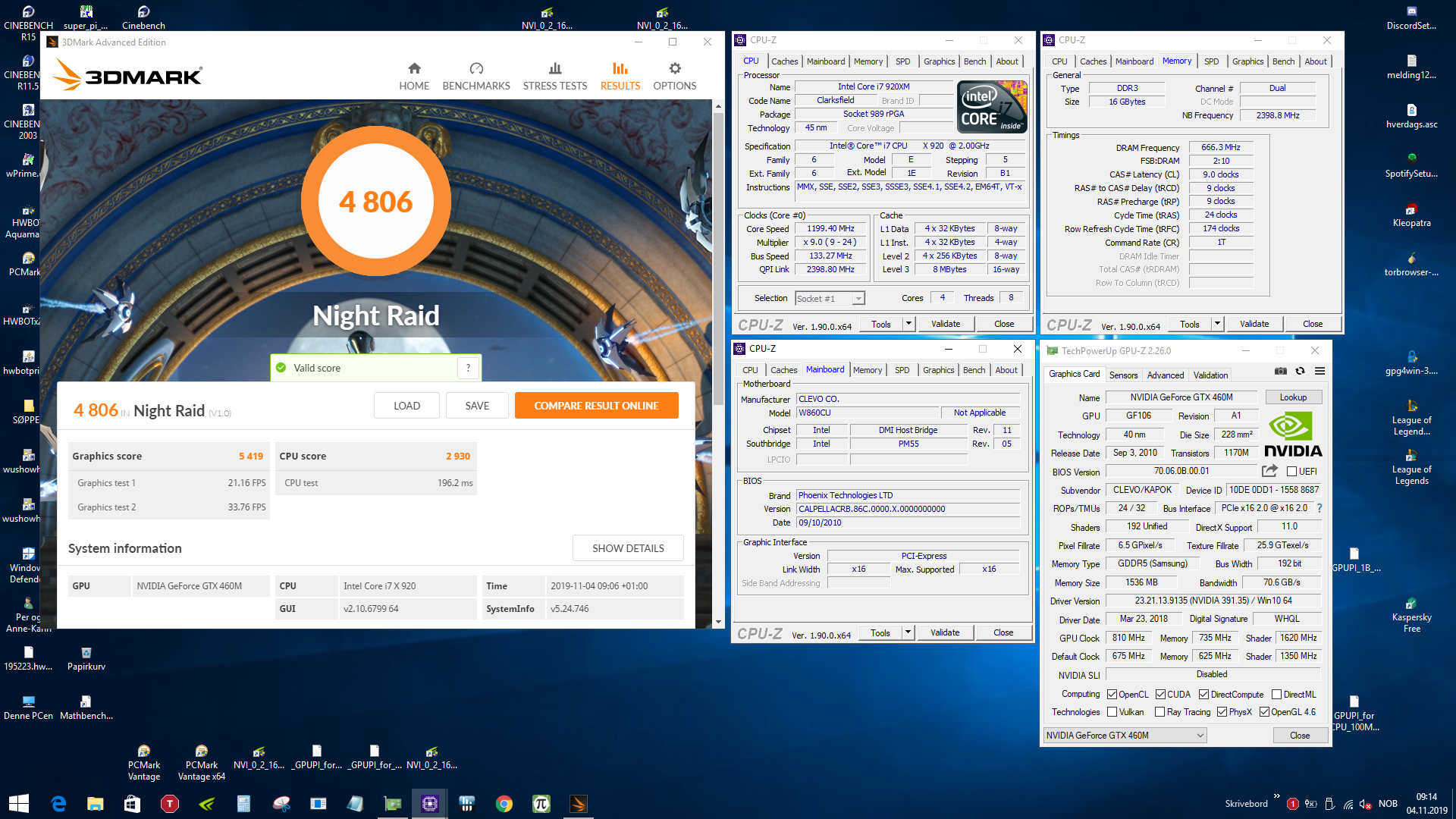Screen dimensions: 1456x819
Task: Go to Stress Tests in 3DMark
Action: pyautogui.click(x=555, y=77)
